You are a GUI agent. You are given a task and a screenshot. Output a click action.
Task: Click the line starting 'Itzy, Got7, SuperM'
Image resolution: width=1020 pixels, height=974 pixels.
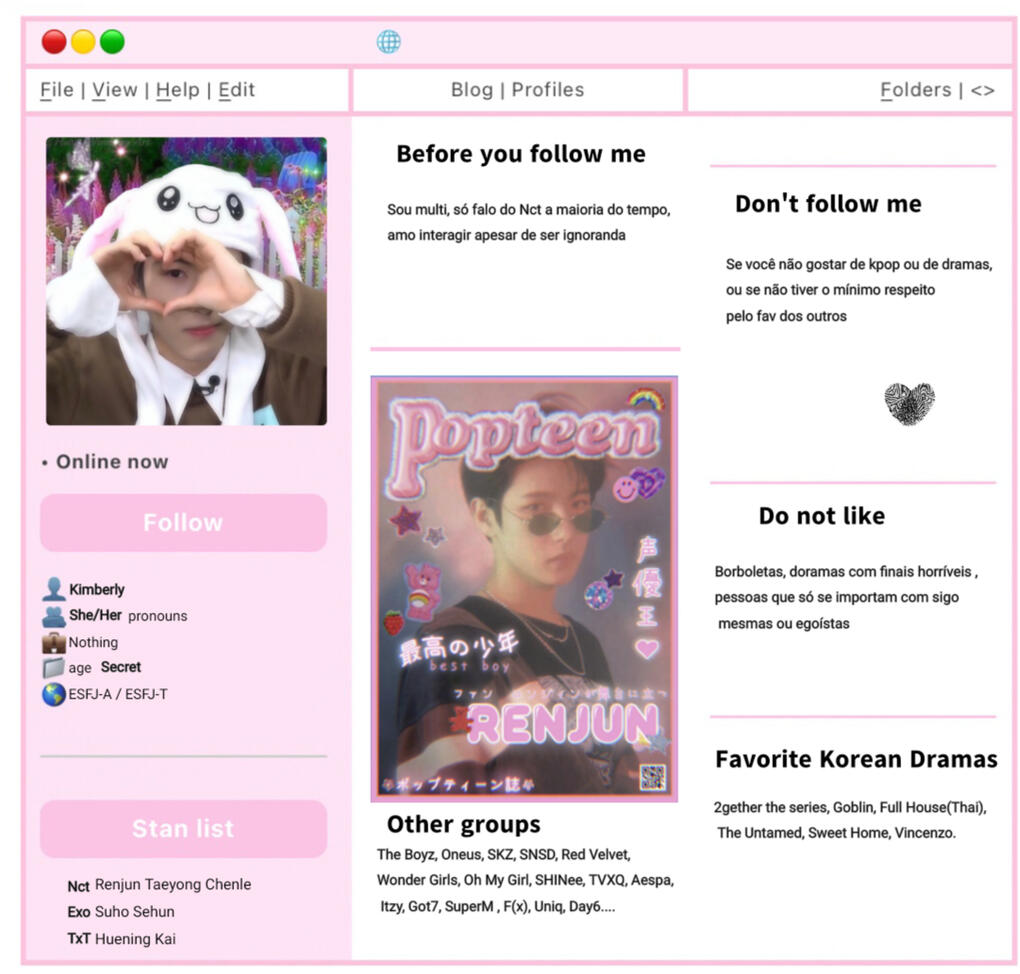pyautogui.click(x=498, y=907)
